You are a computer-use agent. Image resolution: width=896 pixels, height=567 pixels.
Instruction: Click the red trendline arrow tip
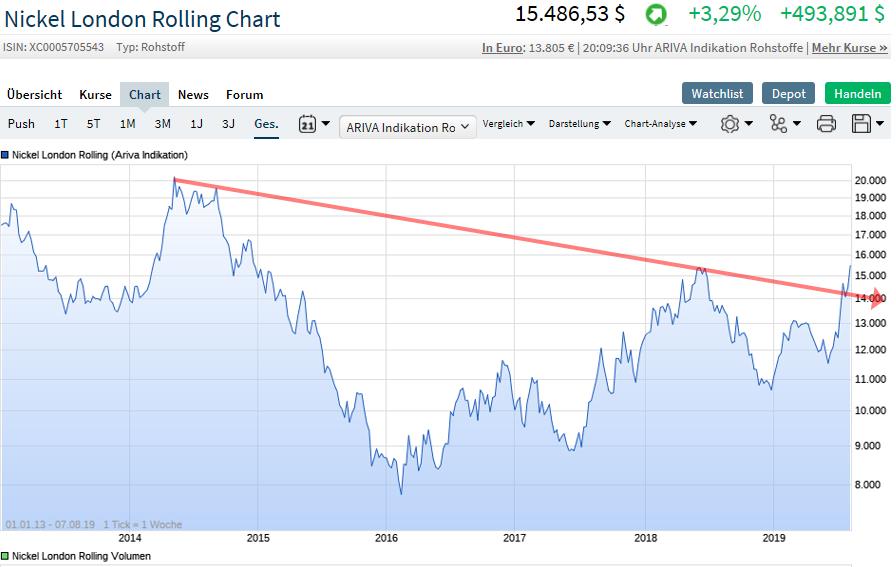pyautogui.click(x=878, y=297)
